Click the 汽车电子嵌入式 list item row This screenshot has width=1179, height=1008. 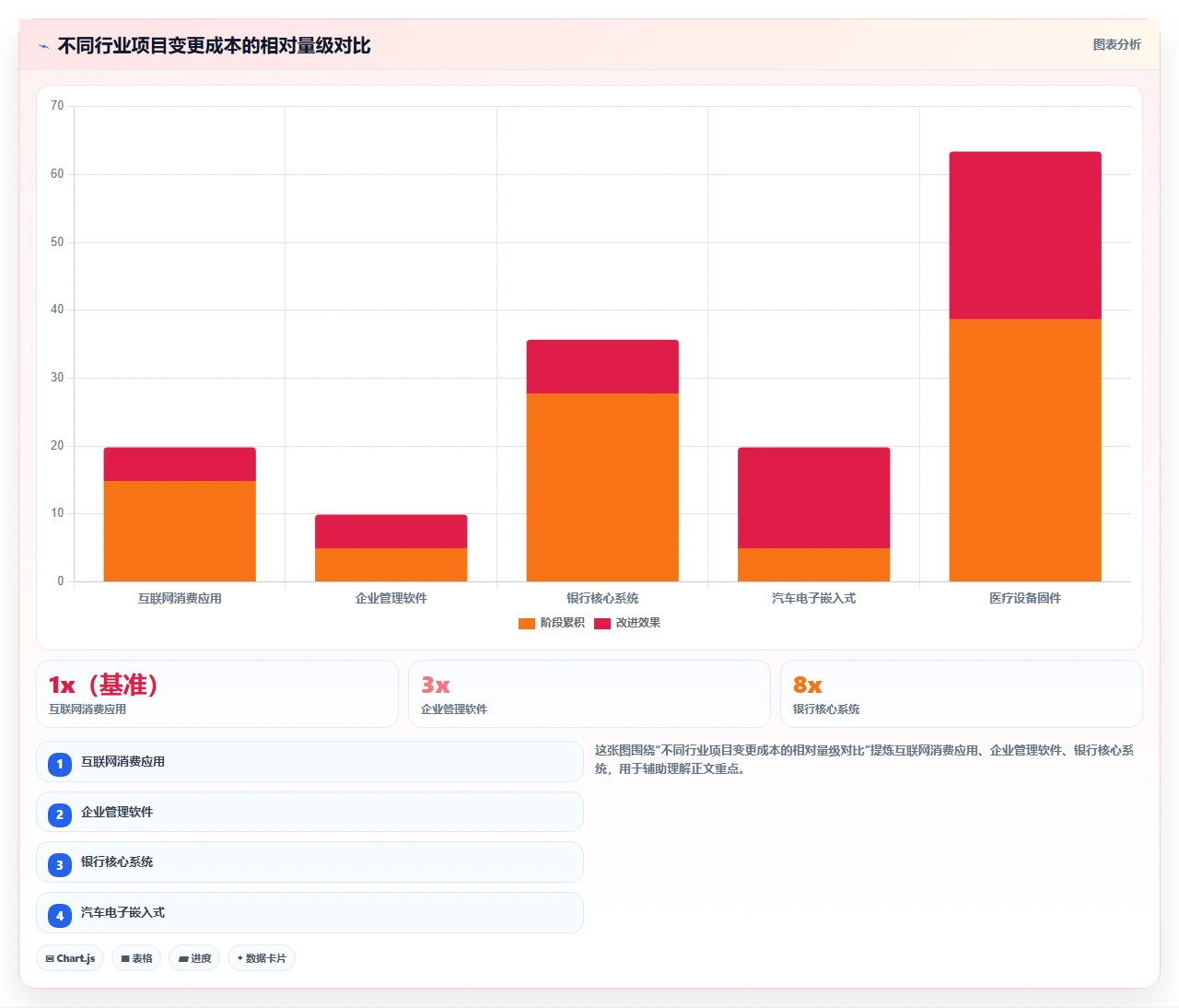tap(309, 913)
